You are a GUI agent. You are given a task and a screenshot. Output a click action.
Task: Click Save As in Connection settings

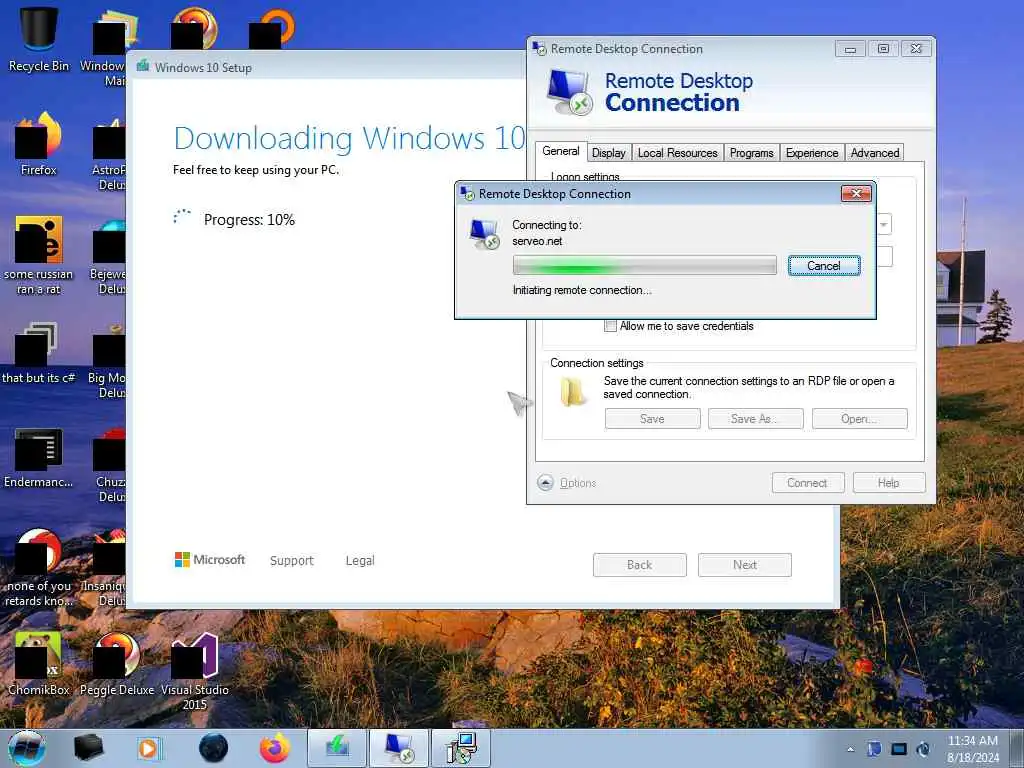pos(756,419)
